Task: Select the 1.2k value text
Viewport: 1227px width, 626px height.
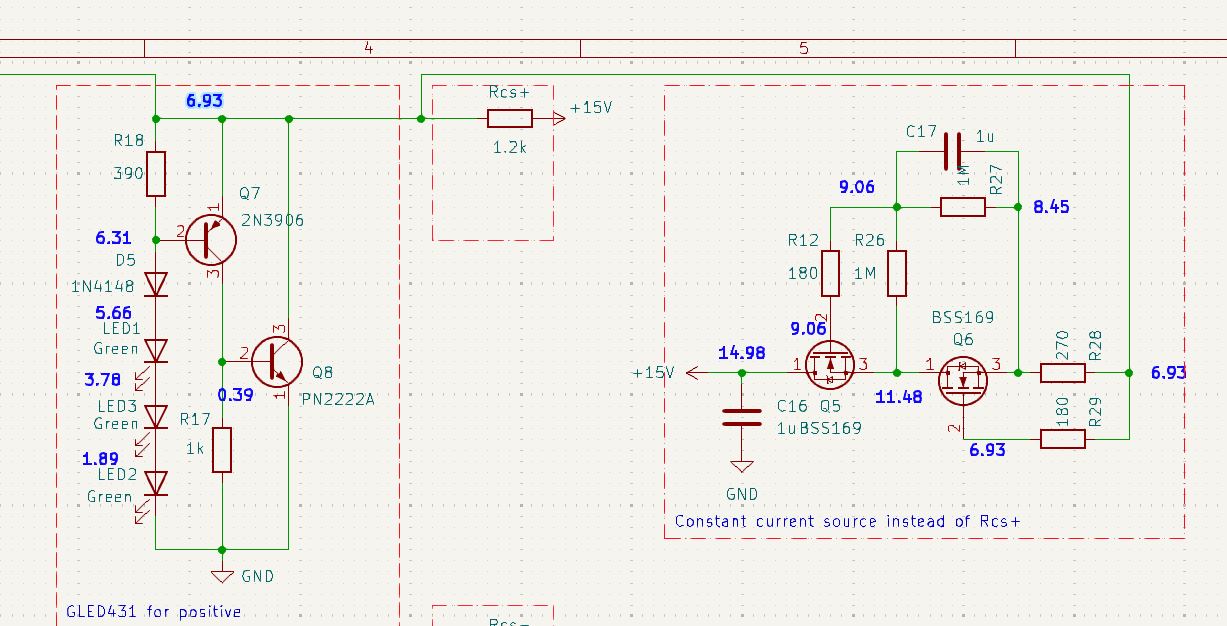Action: (510, 147)
